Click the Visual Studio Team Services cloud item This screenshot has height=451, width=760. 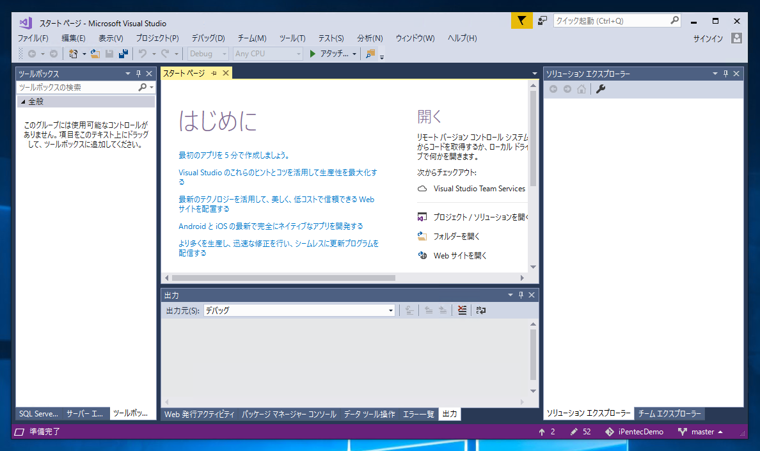[x=472, y=189]
